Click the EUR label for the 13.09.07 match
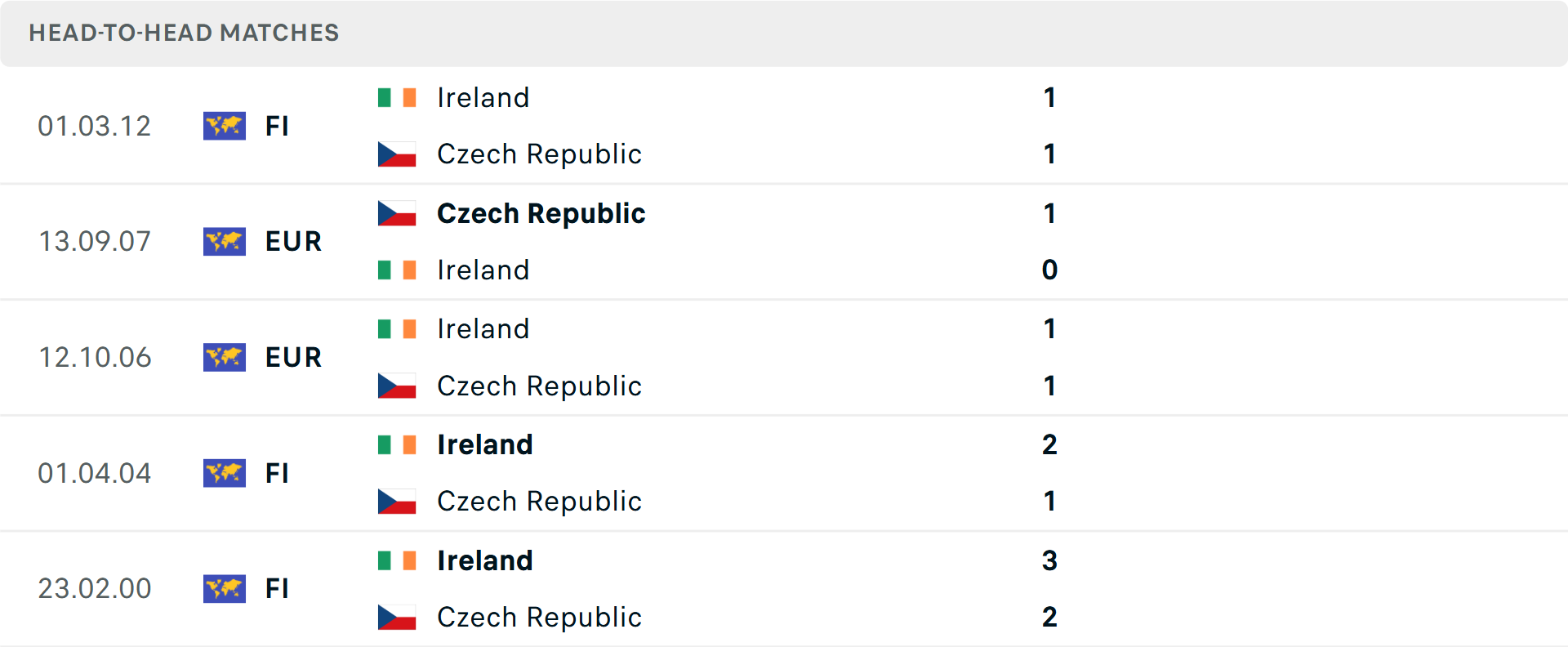This screenshot has height=647, width=1568. pos(292,241)
